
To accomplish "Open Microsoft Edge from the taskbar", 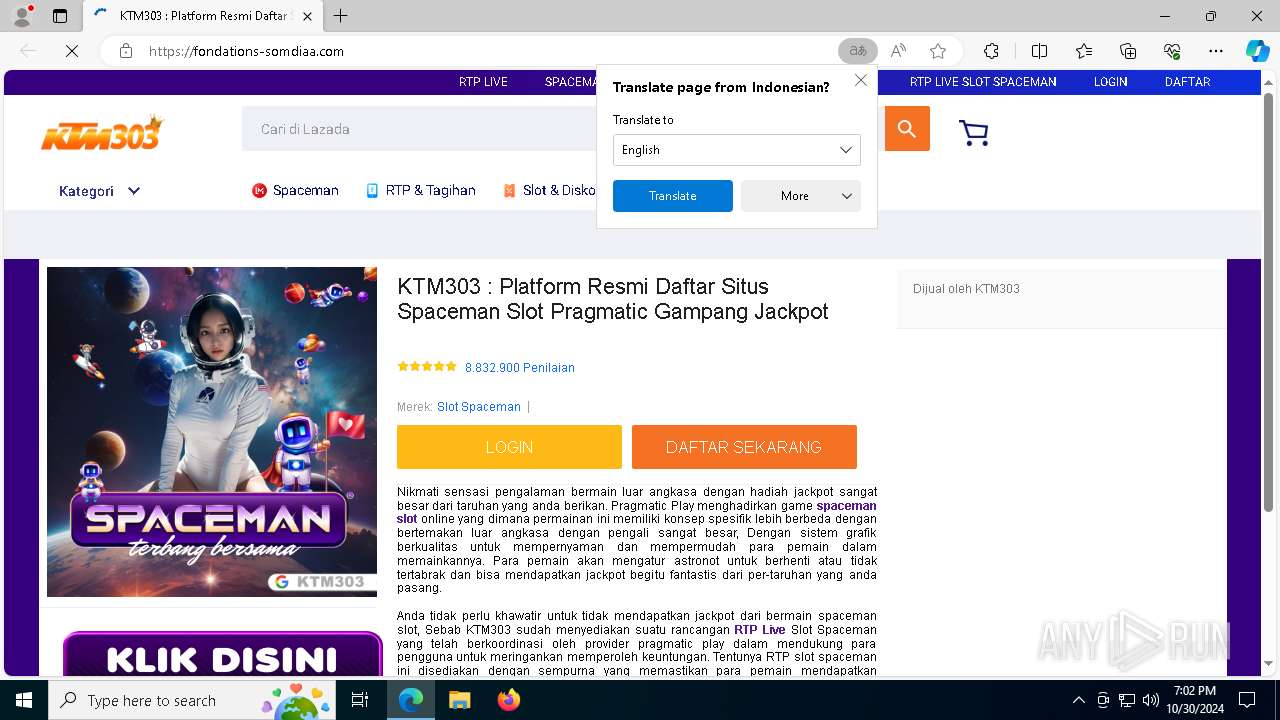I will [x=411, y=700].
